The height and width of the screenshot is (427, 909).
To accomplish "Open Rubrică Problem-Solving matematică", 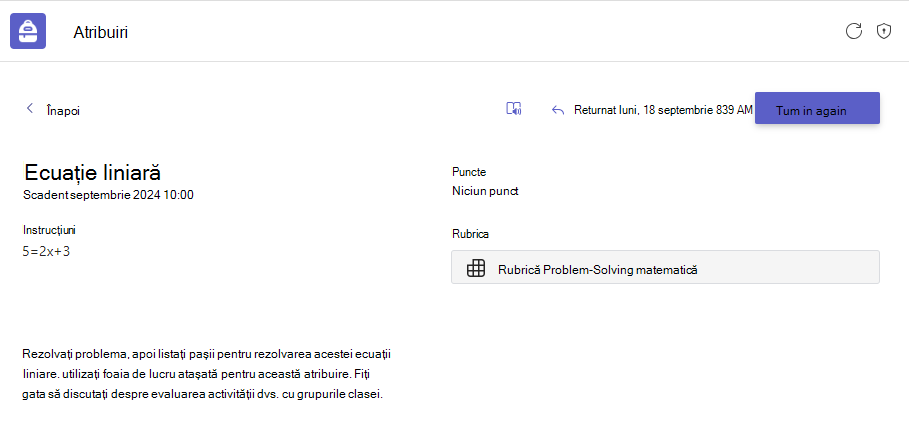I will tap(665, 267).
